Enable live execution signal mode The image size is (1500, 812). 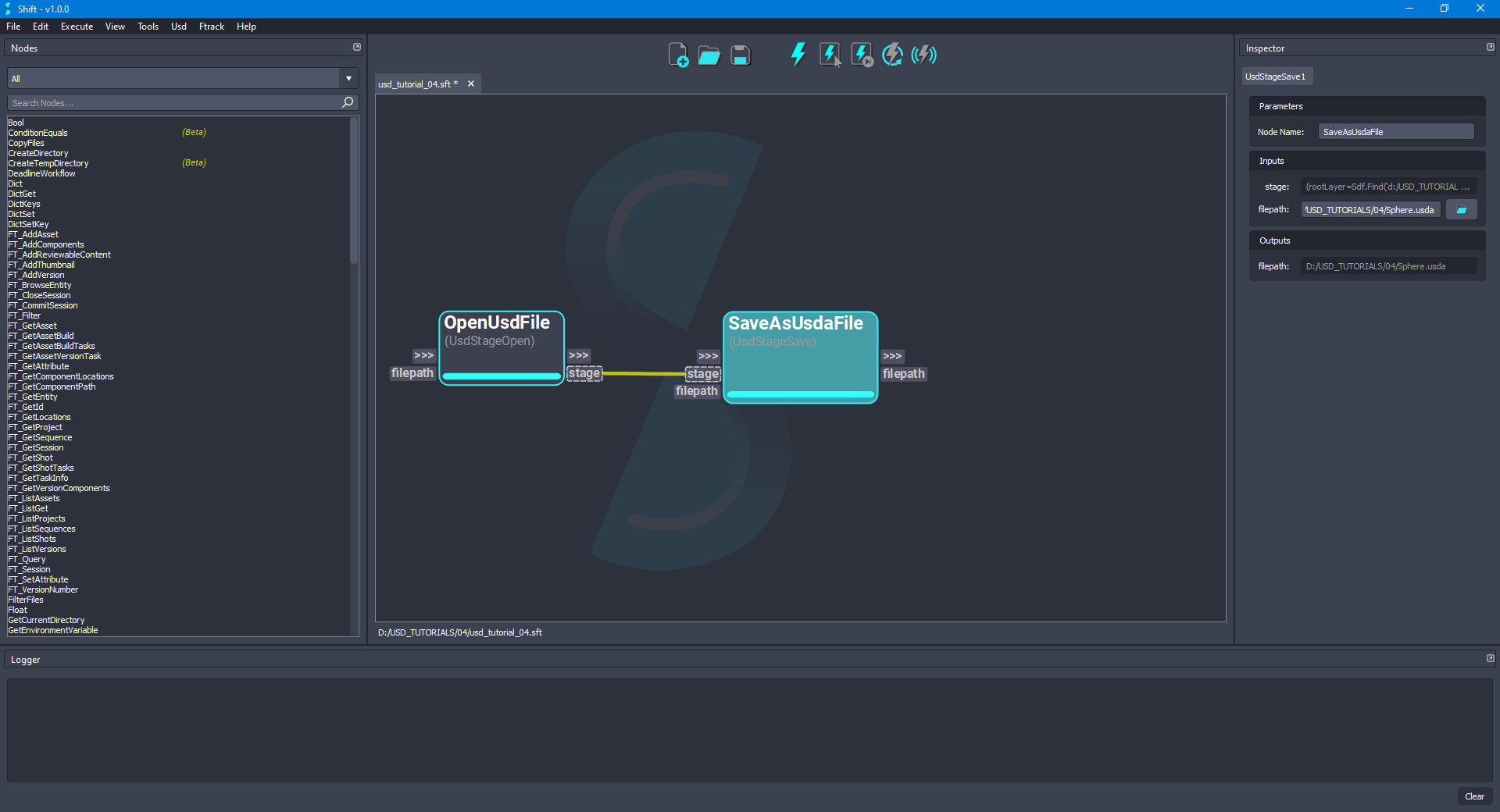click(924, 55)
